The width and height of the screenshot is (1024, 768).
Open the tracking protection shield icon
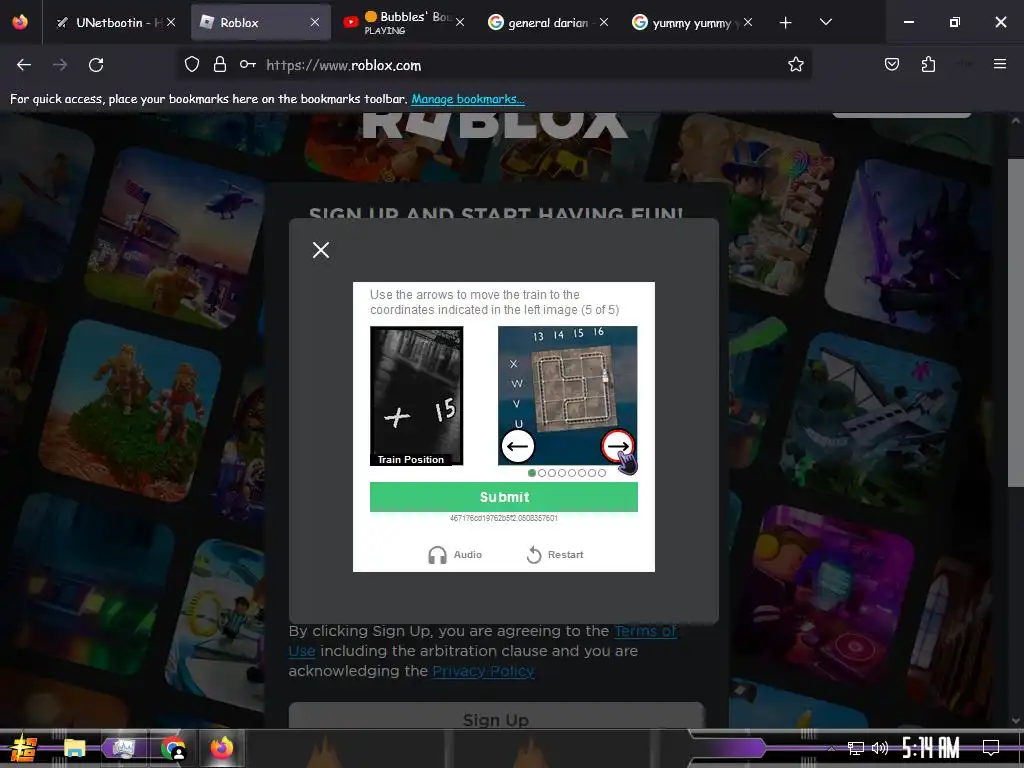(x=191, y=65)
